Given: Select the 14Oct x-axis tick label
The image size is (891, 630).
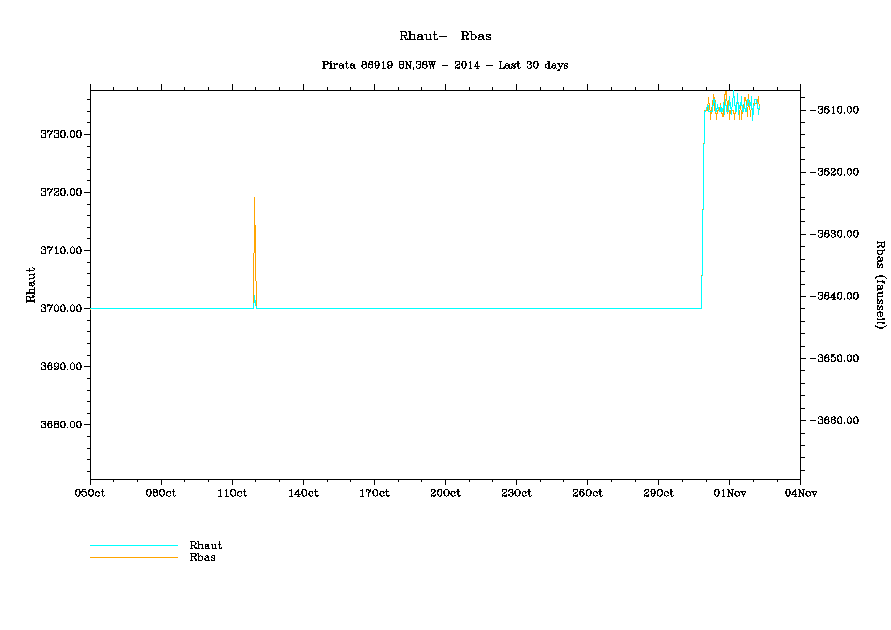Looking at the screenshot, I should click(x=303, y=493).
